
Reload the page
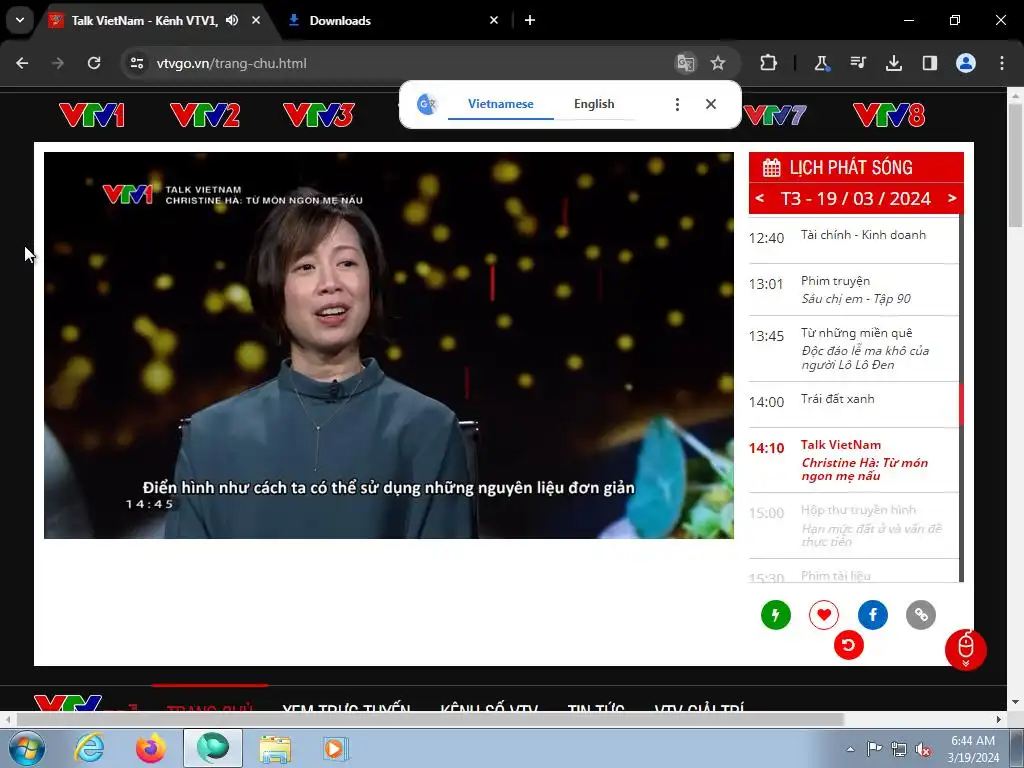pyautogui.click(x=94, y=63)
